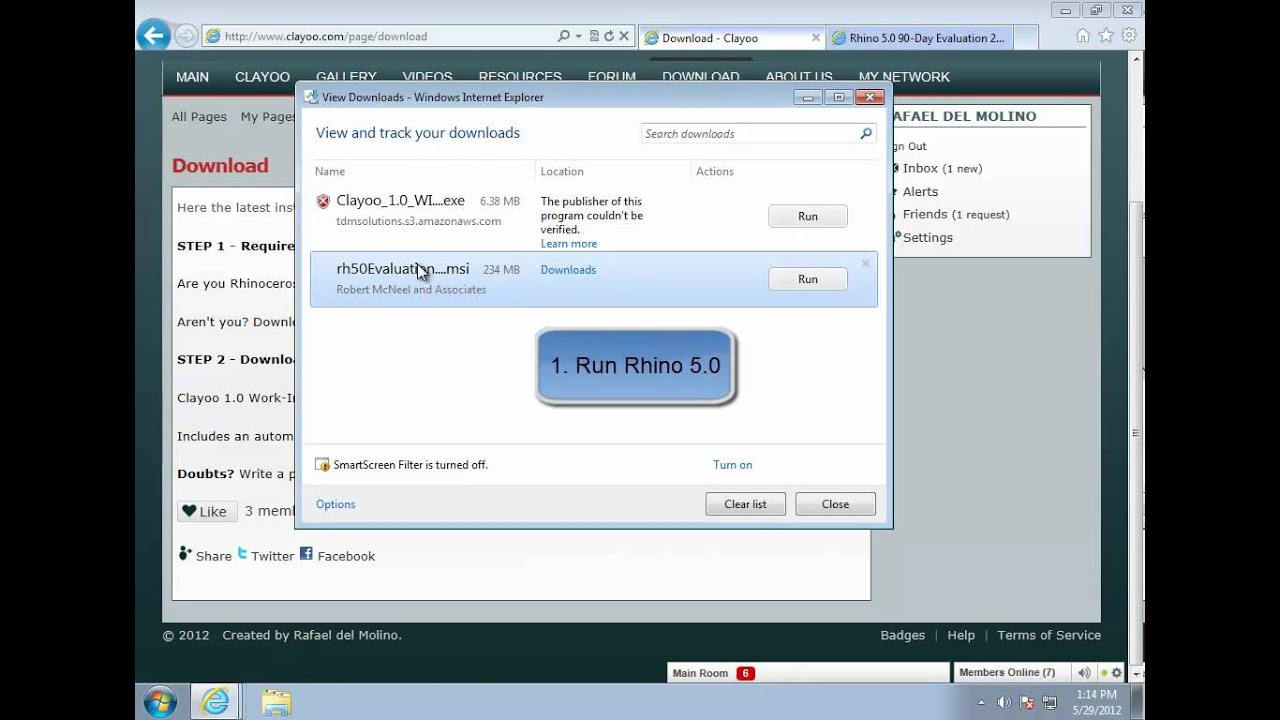Like the page with heart button
The image size is (1280, 720).
207,511
